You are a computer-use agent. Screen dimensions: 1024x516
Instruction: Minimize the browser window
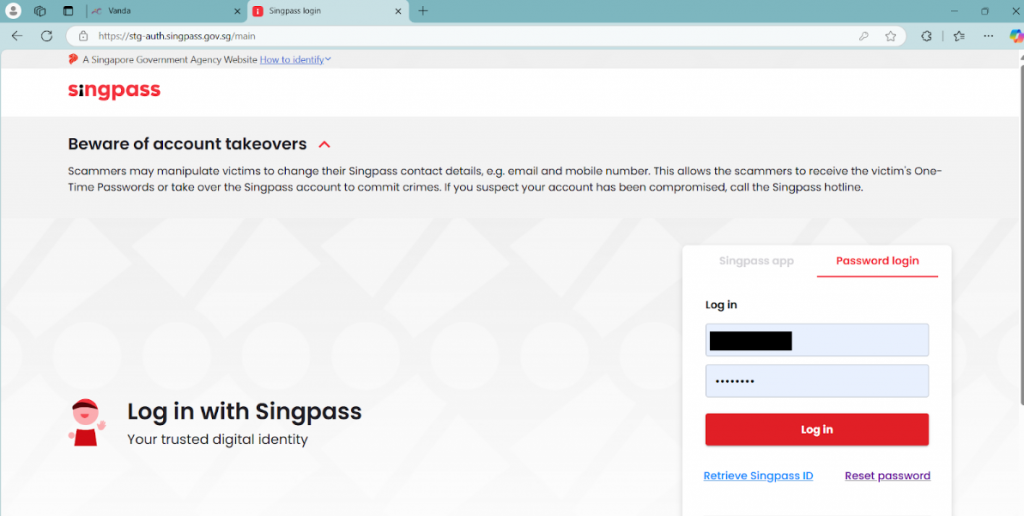(954, 11)
